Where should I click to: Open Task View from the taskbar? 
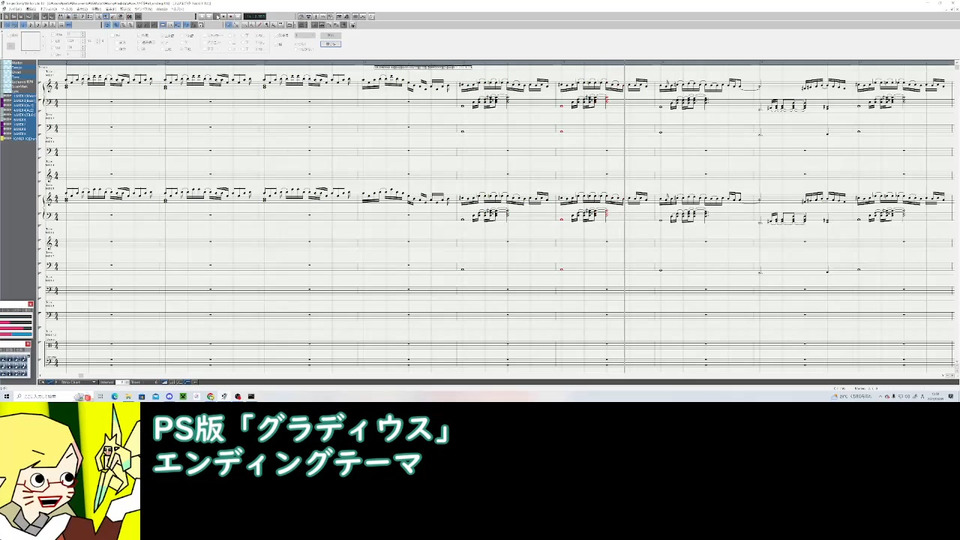coord(100,396)
